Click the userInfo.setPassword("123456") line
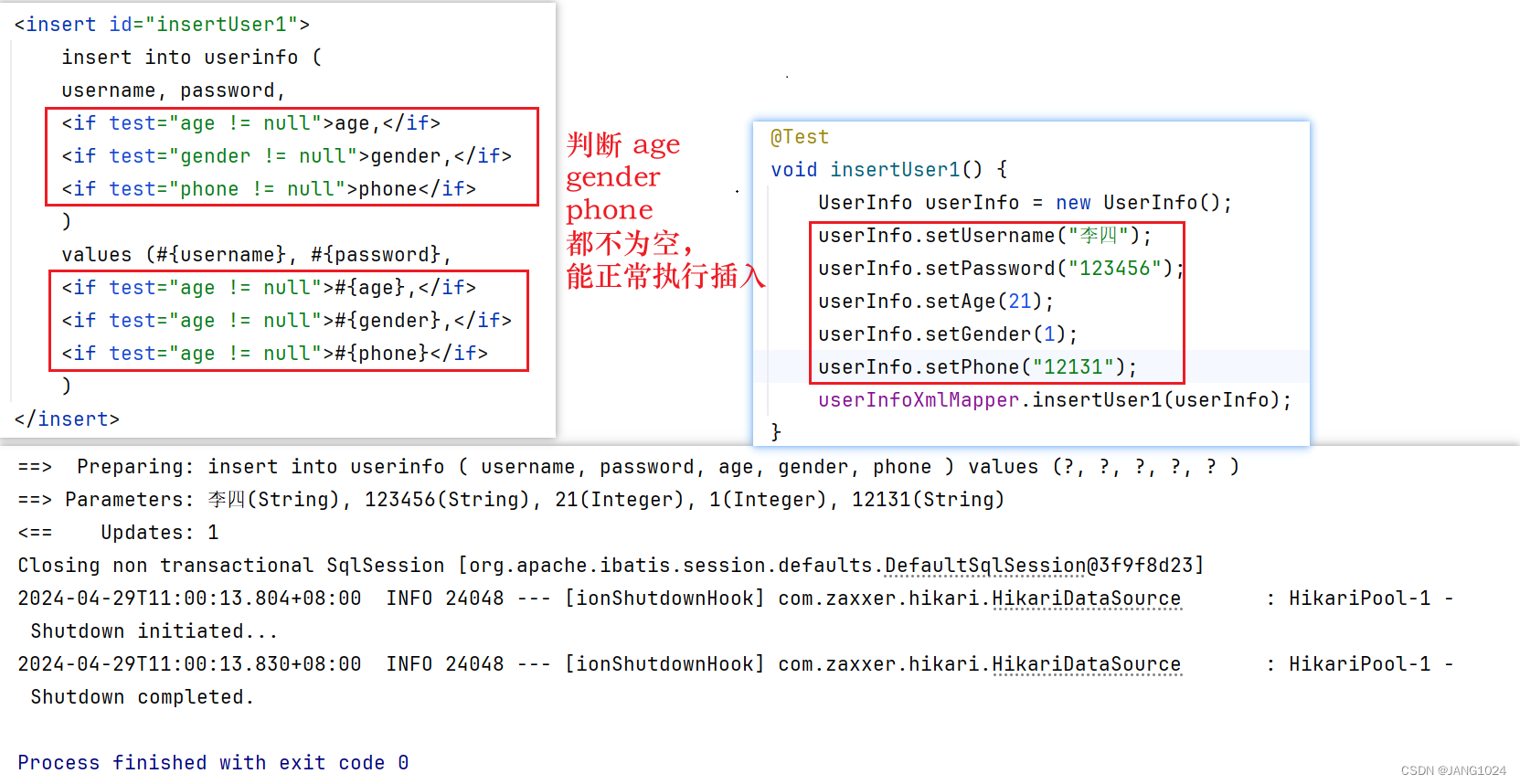The width and height of the screenshot is (1520, 784). coord(1002,269)
